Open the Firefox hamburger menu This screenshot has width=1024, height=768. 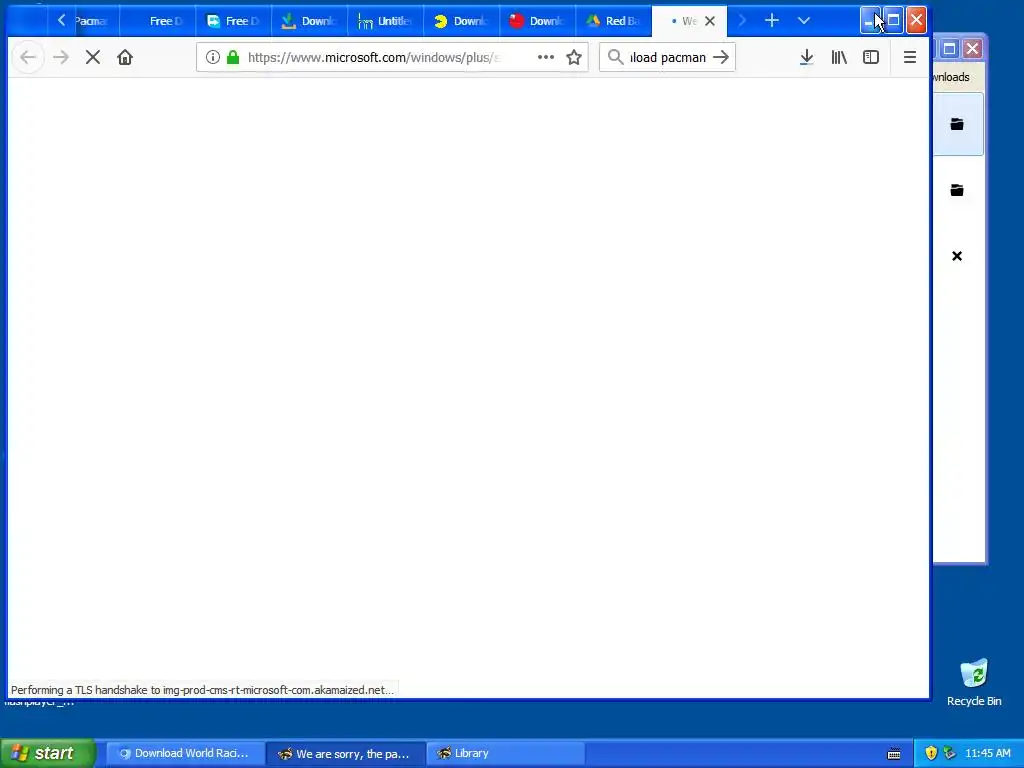point(910,57)
